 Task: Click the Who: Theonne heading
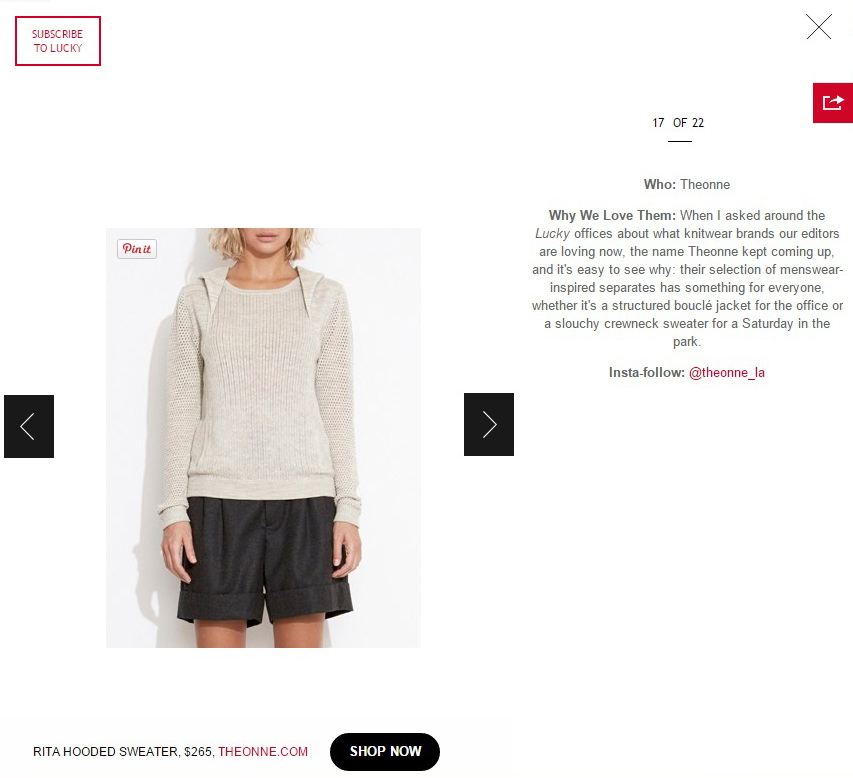click(687, 184)
